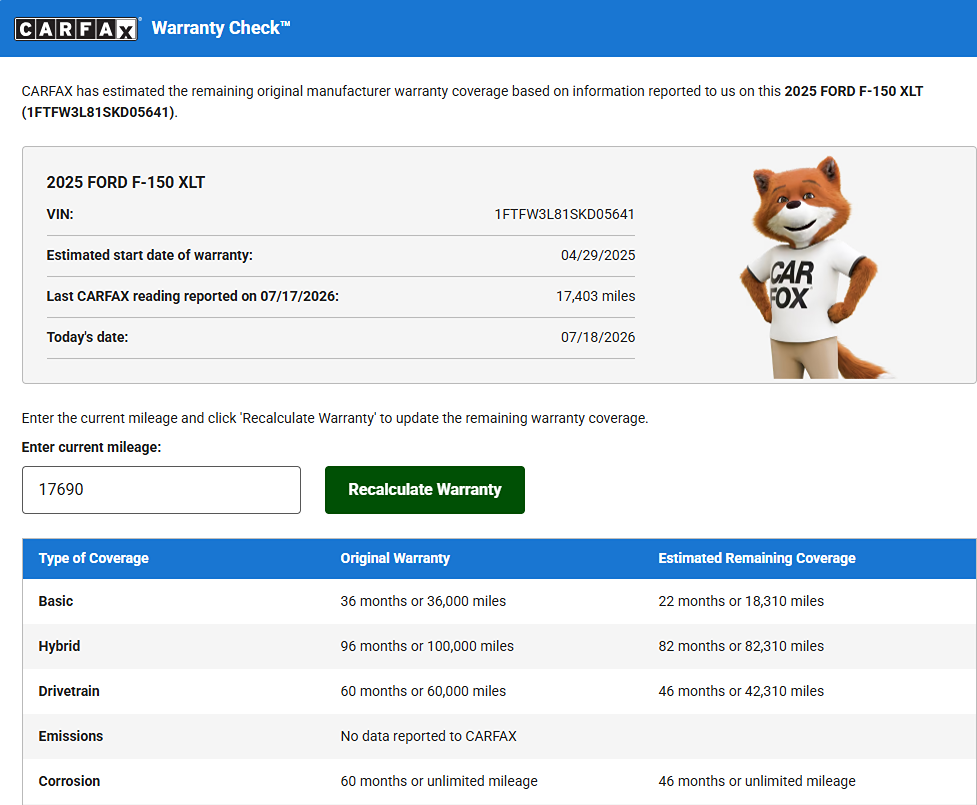Click the Today's date value 07/18/2026
977x805 pixels.
coord(598,338)
